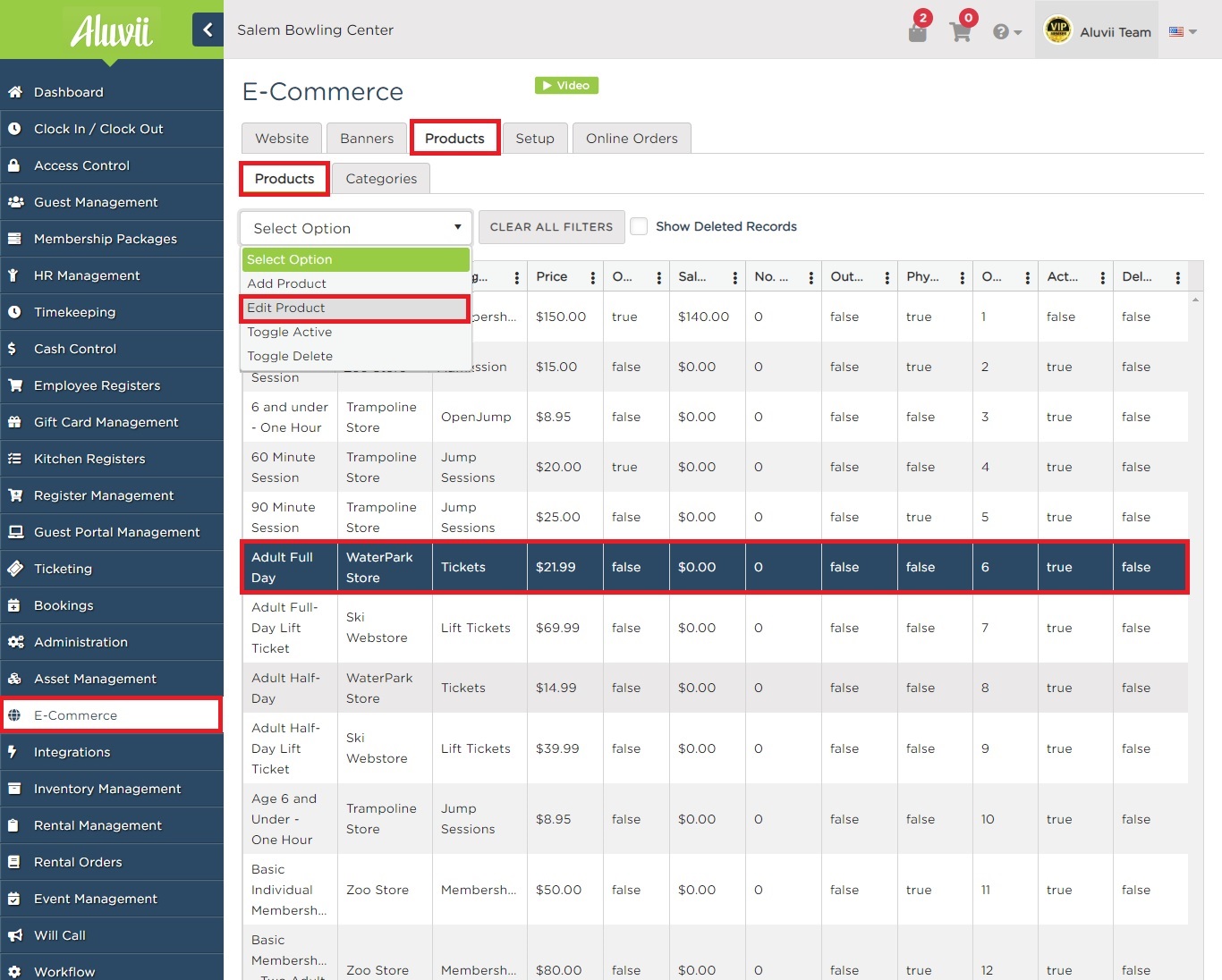Click the Access Control lock icon
Viewport: 1222px width, 980px height.
(x=14, y=165)
